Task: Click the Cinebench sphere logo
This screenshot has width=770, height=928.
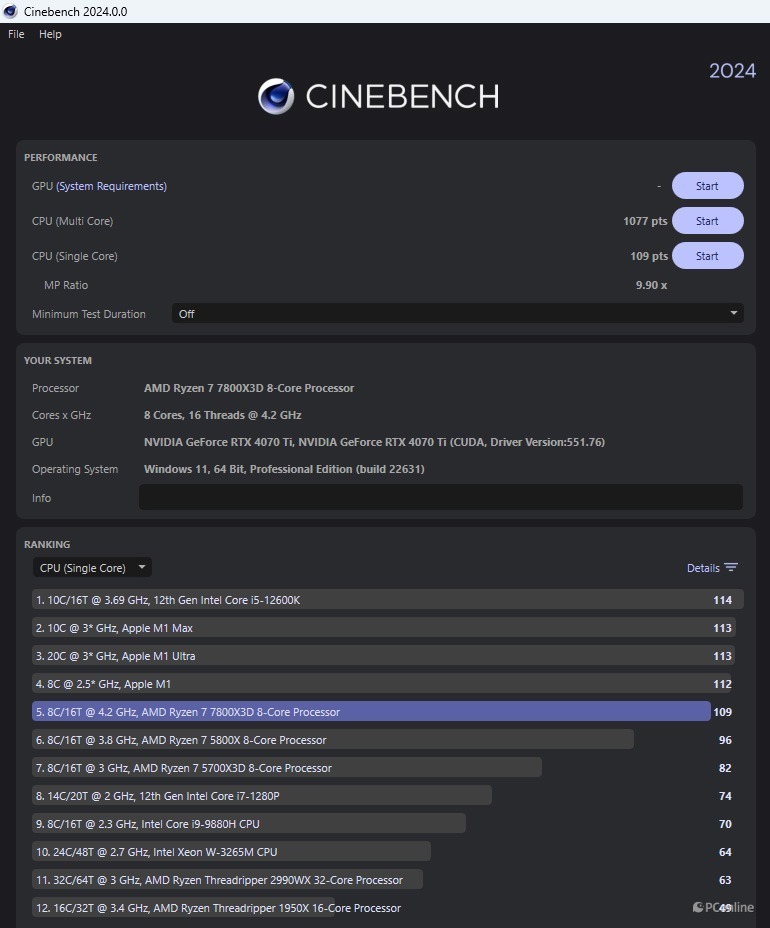Action: [276, 96]
